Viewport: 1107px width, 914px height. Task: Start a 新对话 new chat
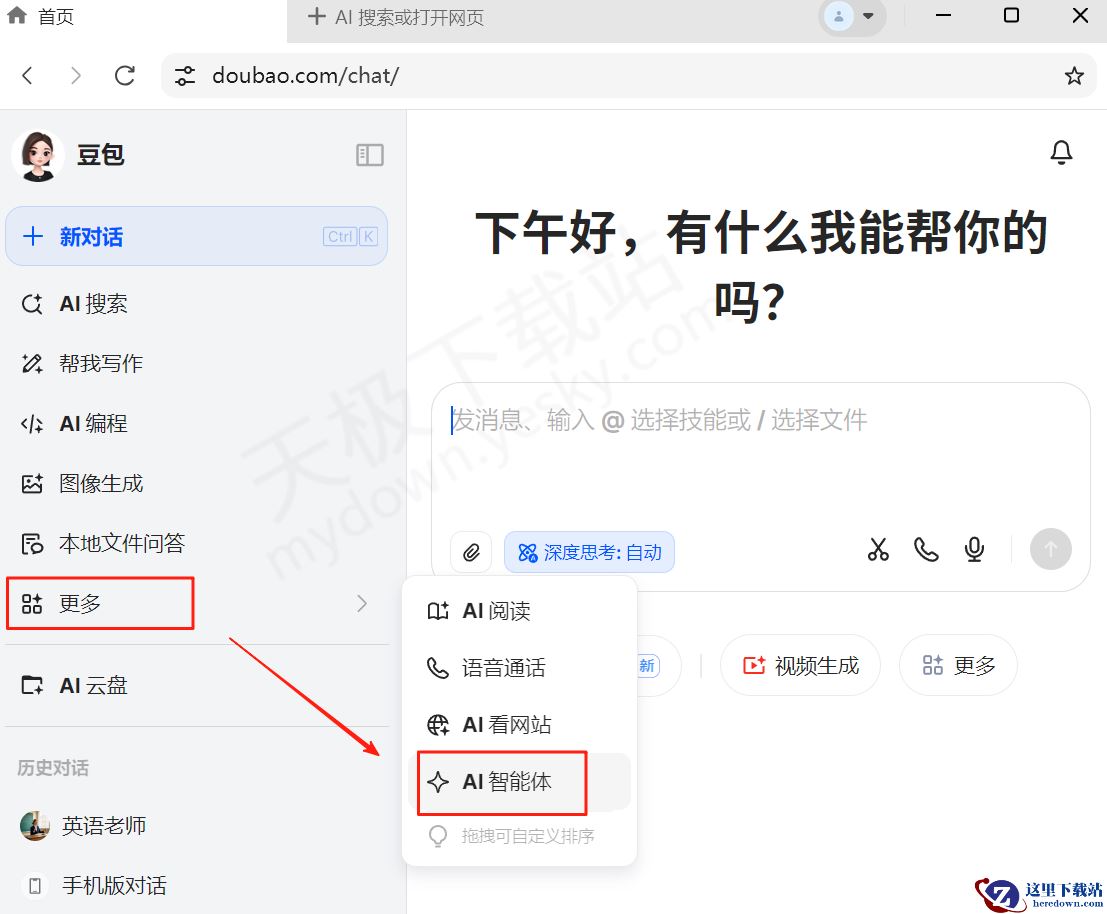click(196, 236)
